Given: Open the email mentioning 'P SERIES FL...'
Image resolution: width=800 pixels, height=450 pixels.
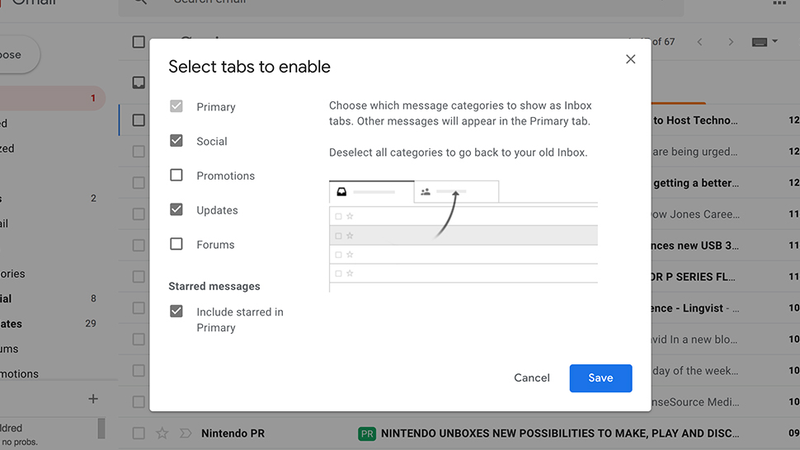Looking at the screenshot, I should click(x=694, y=277).
